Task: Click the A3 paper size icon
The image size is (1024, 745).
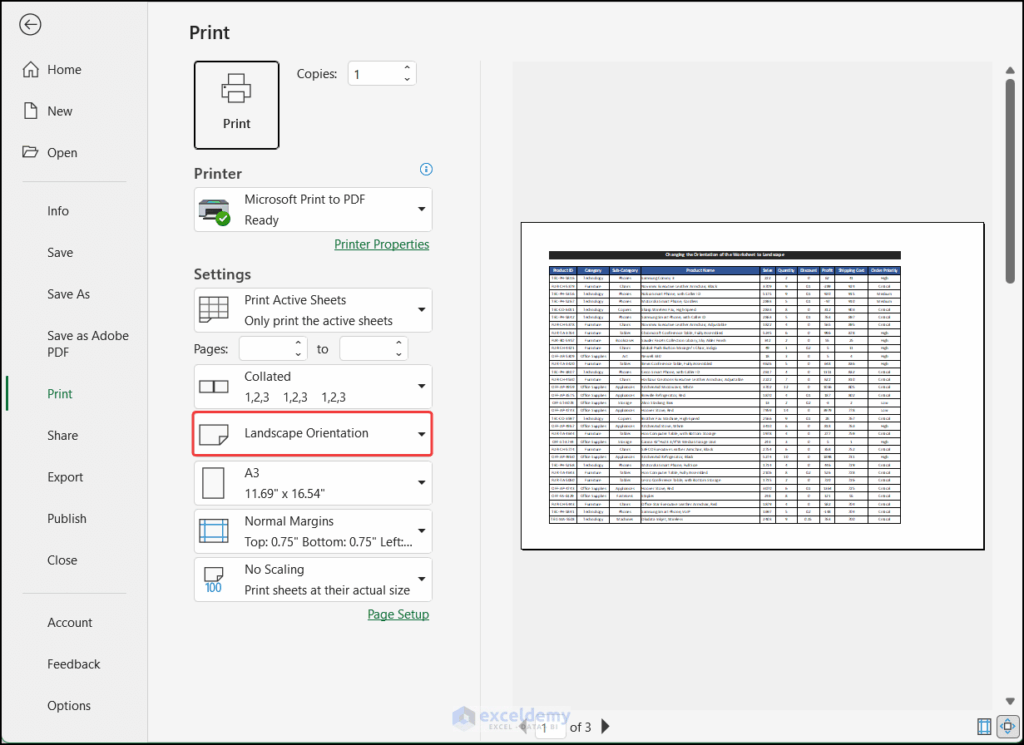Action: tap(214, 483)
